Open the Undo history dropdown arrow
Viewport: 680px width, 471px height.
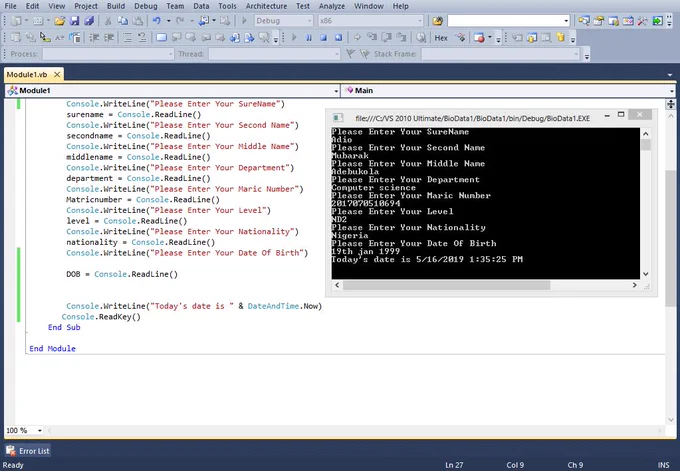tap(169, 21)
